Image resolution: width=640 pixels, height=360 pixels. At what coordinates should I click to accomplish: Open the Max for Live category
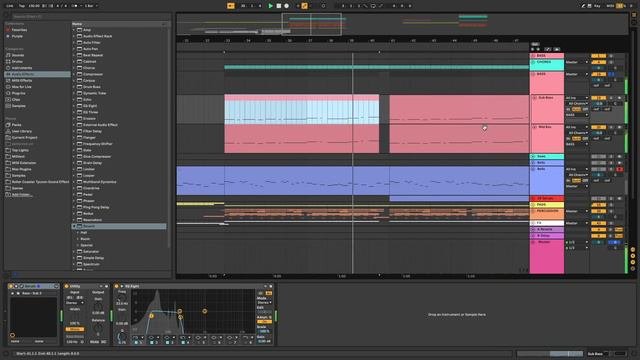[22, 87]
